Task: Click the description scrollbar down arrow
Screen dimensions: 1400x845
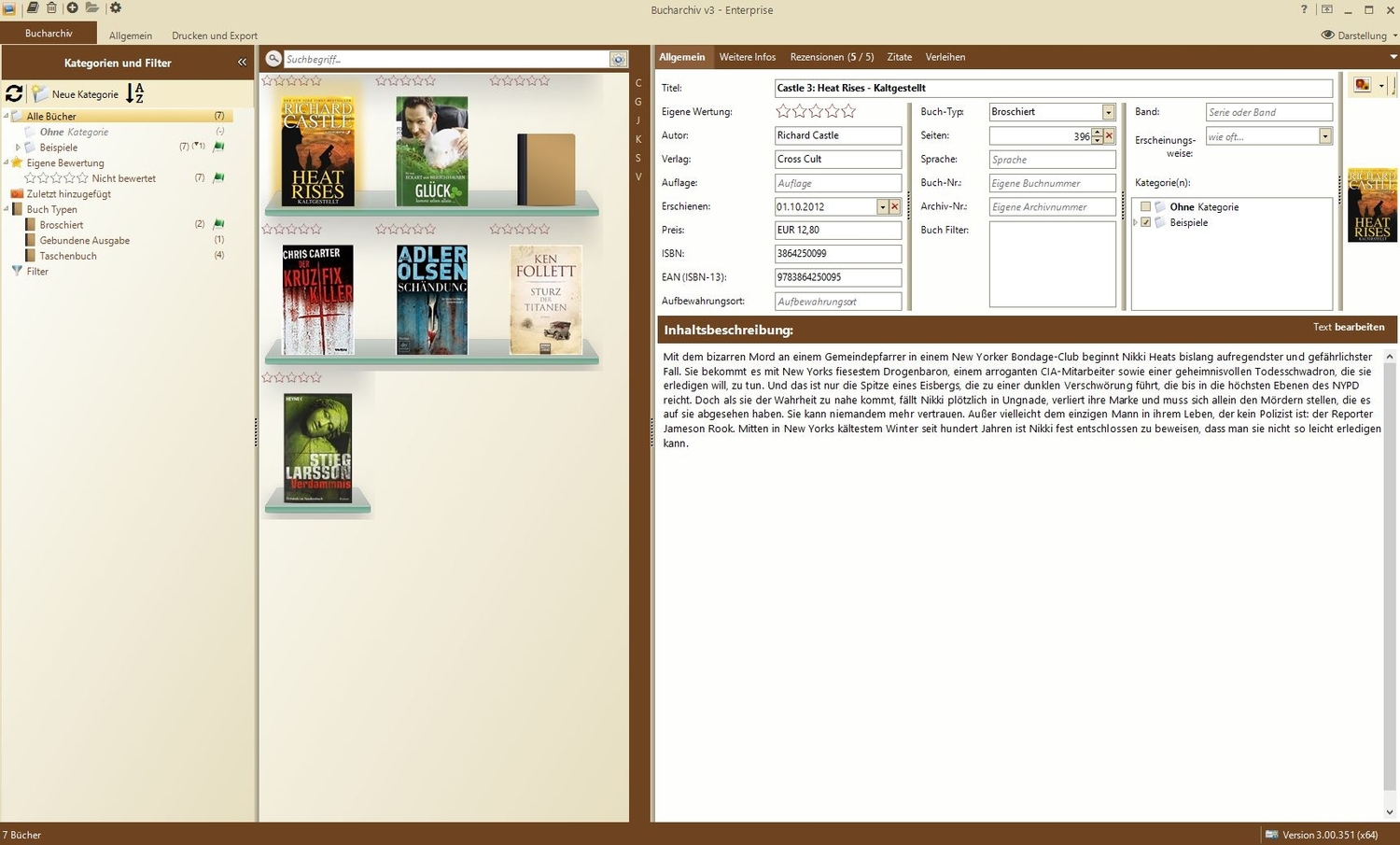Action: [x=1390, y=812]
